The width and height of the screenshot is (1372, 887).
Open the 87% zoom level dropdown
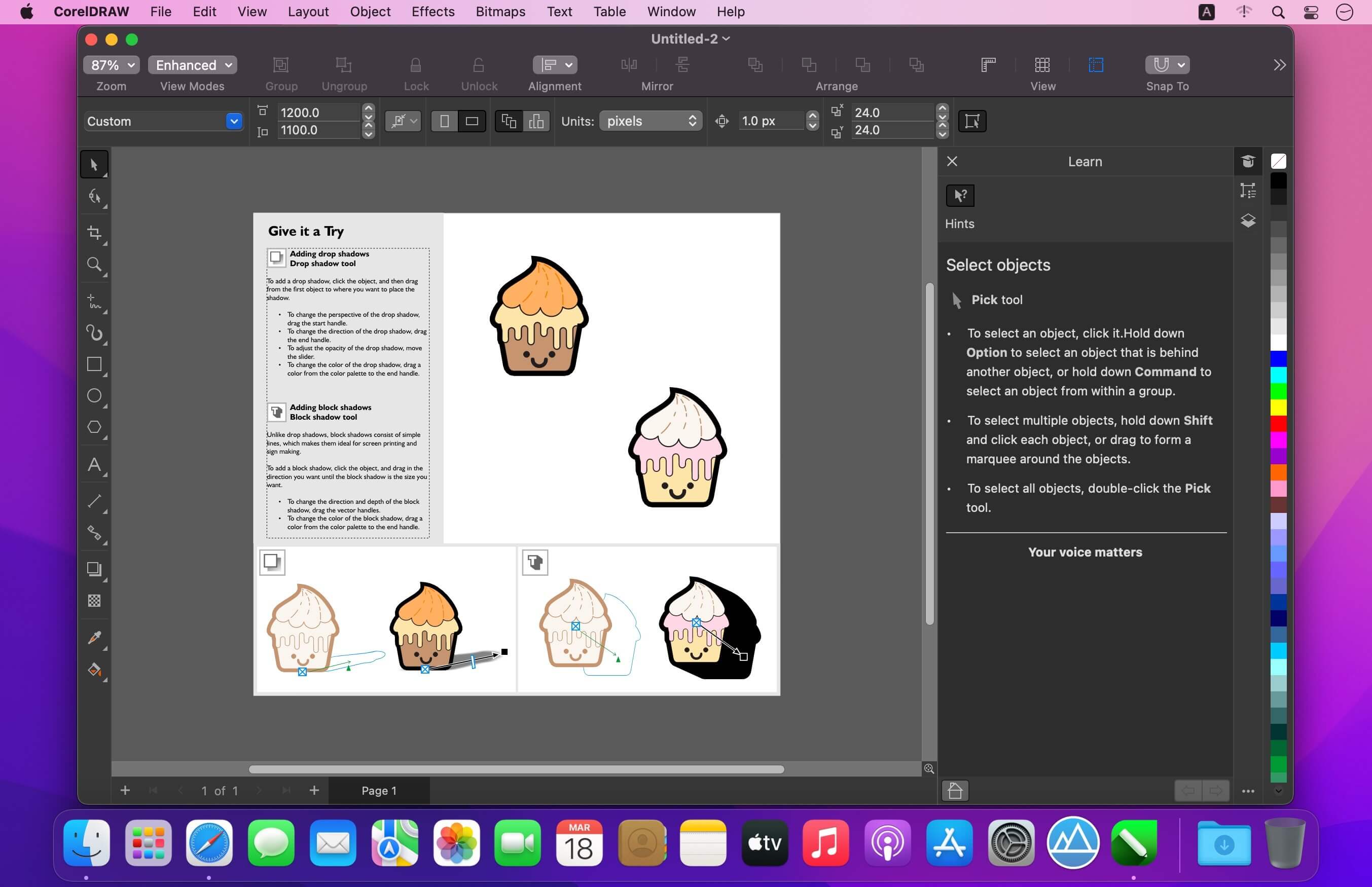(112, 65)
